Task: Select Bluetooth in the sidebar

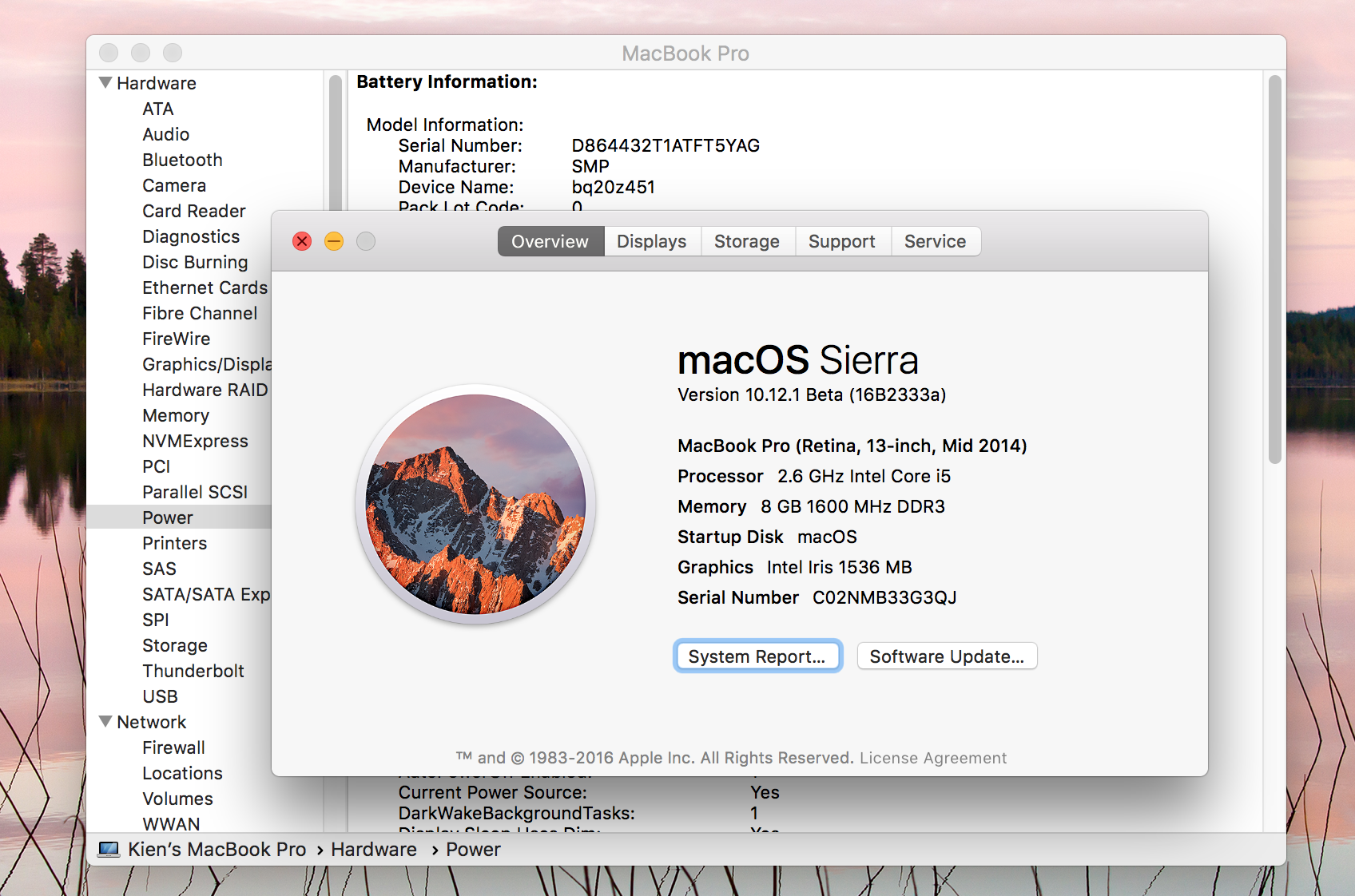Action: click(x=183, y=160)
